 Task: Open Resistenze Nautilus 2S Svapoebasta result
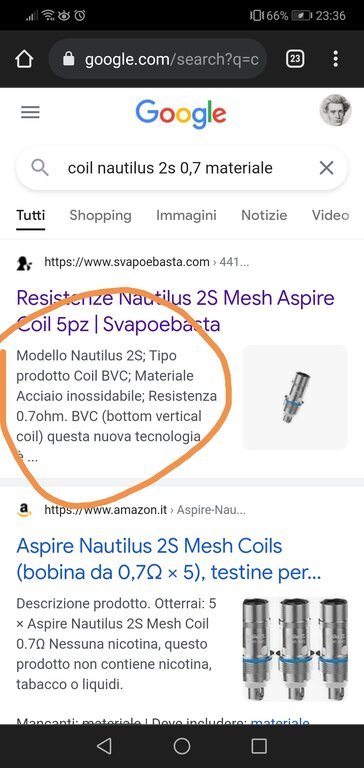[x=175, y=311]
